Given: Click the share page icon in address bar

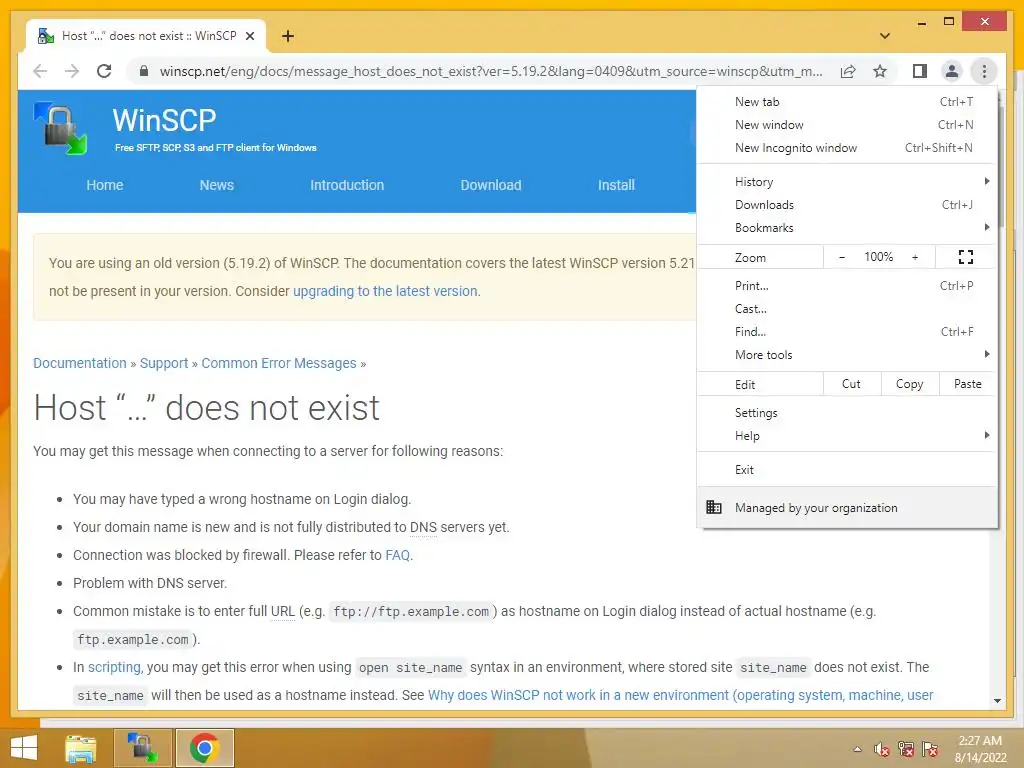Looking at the screenshot, I should tap(848, 71).
